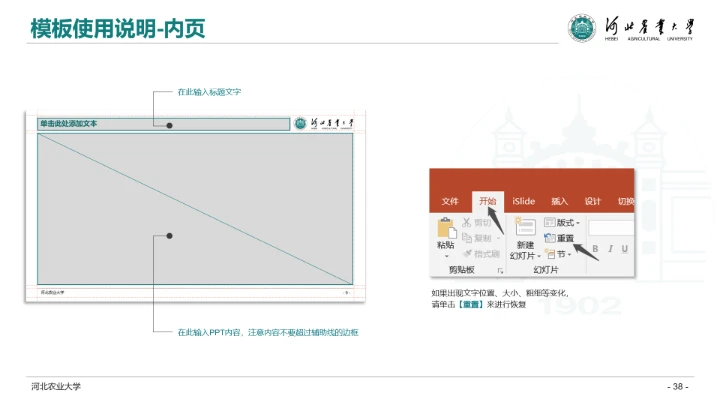The width and height of the screenshot is (720, 405).
Task: Click the small footer text inside template preview
Action: coord(52,292)
